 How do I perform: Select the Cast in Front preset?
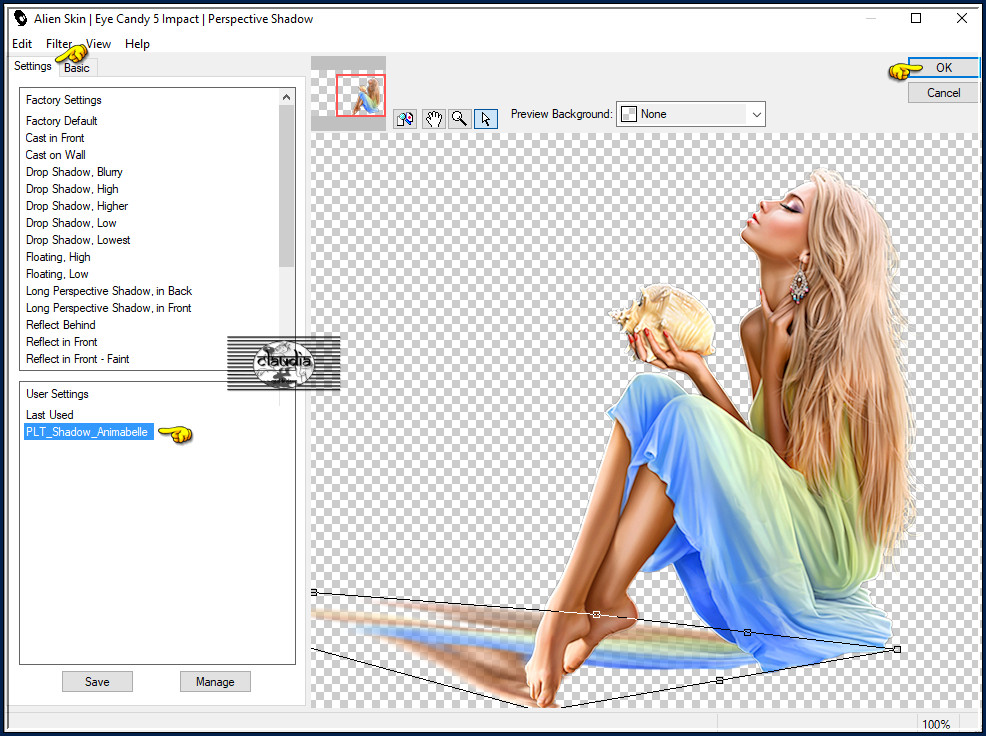pyautogui.click(x=55, y=138)
